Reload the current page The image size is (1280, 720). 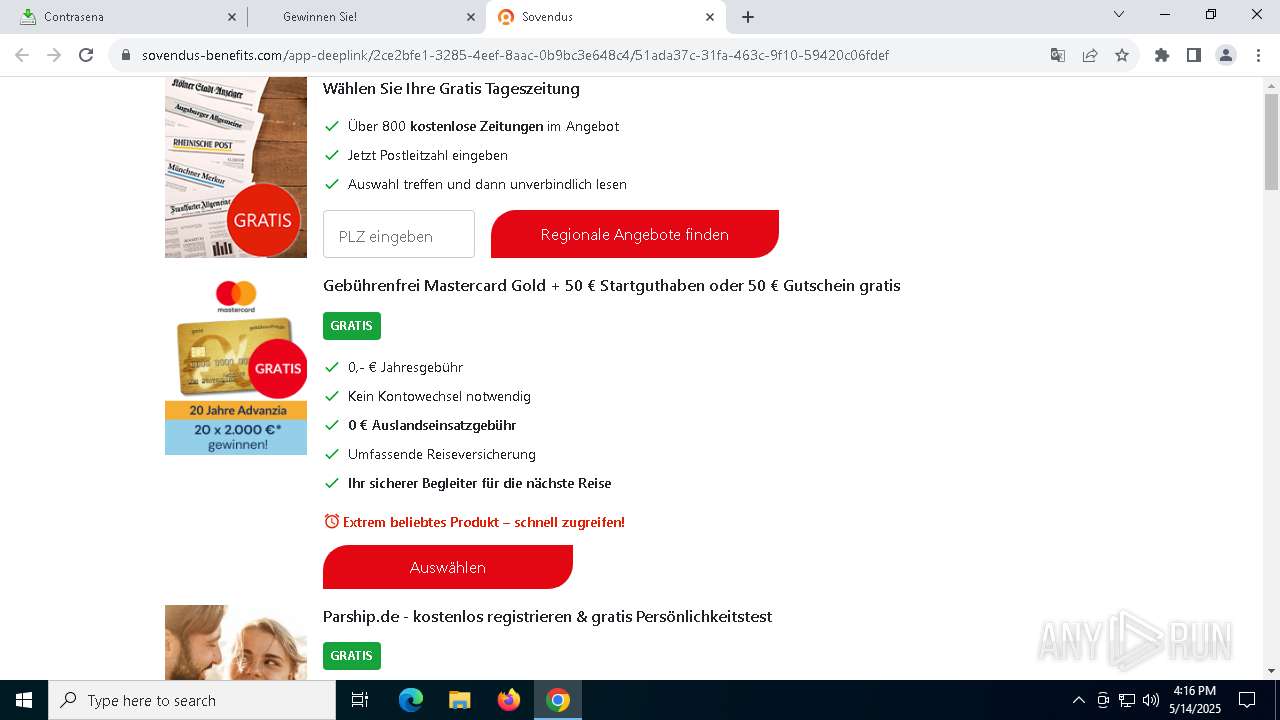(x=86, y=55)
